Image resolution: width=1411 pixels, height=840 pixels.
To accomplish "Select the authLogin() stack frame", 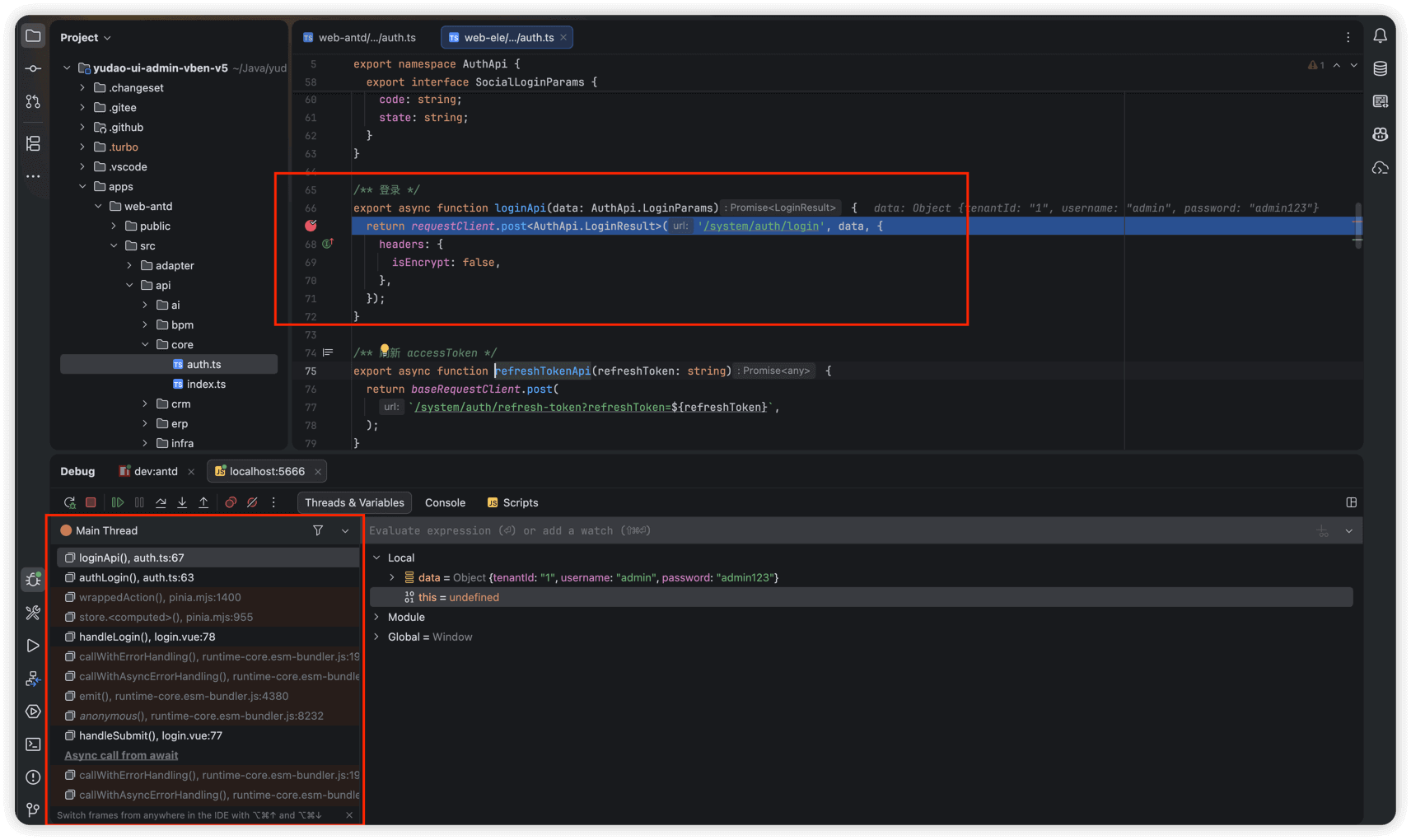I will click(137, 578).
